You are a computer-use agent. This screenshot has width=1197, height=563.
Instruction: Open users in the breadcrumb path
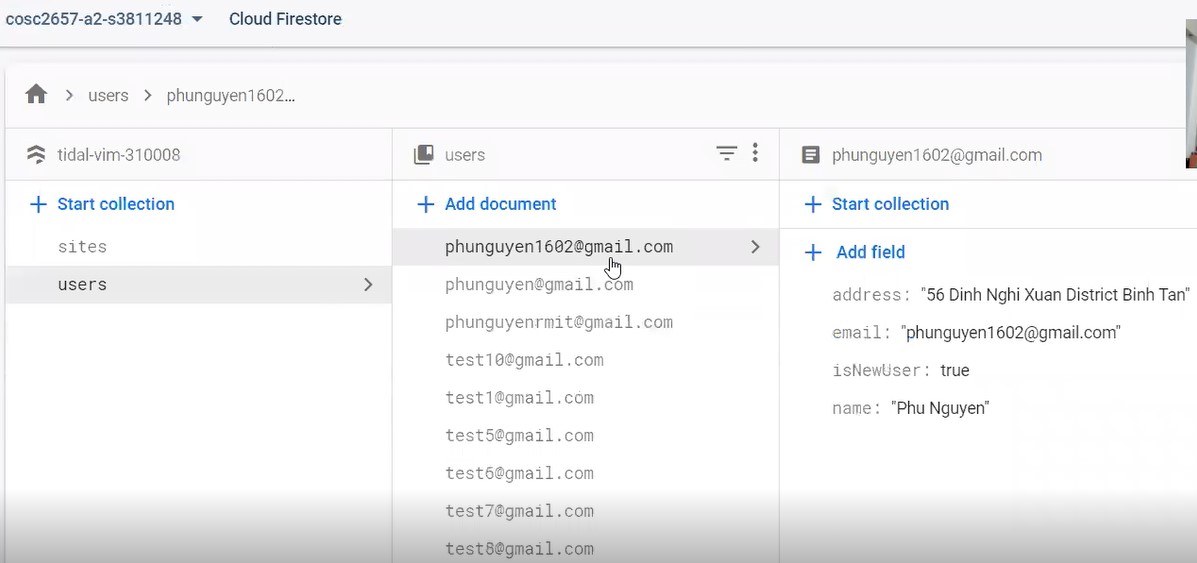pyautogui.click(x=108, y=95)
